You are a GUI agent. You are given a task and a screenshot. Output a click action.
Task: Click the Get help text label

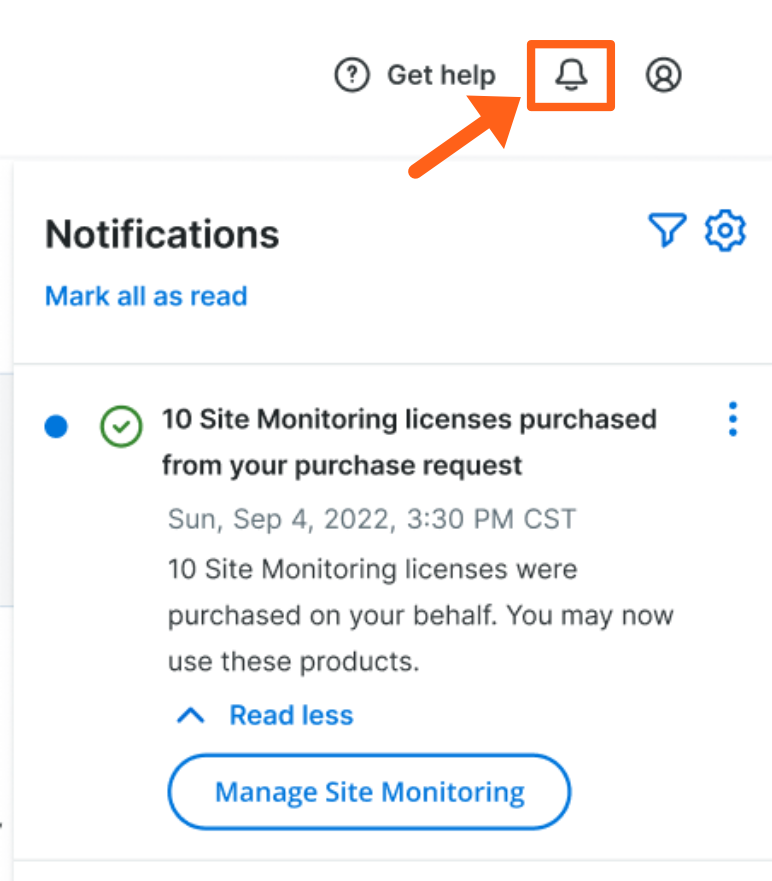[x=441, y=75]
